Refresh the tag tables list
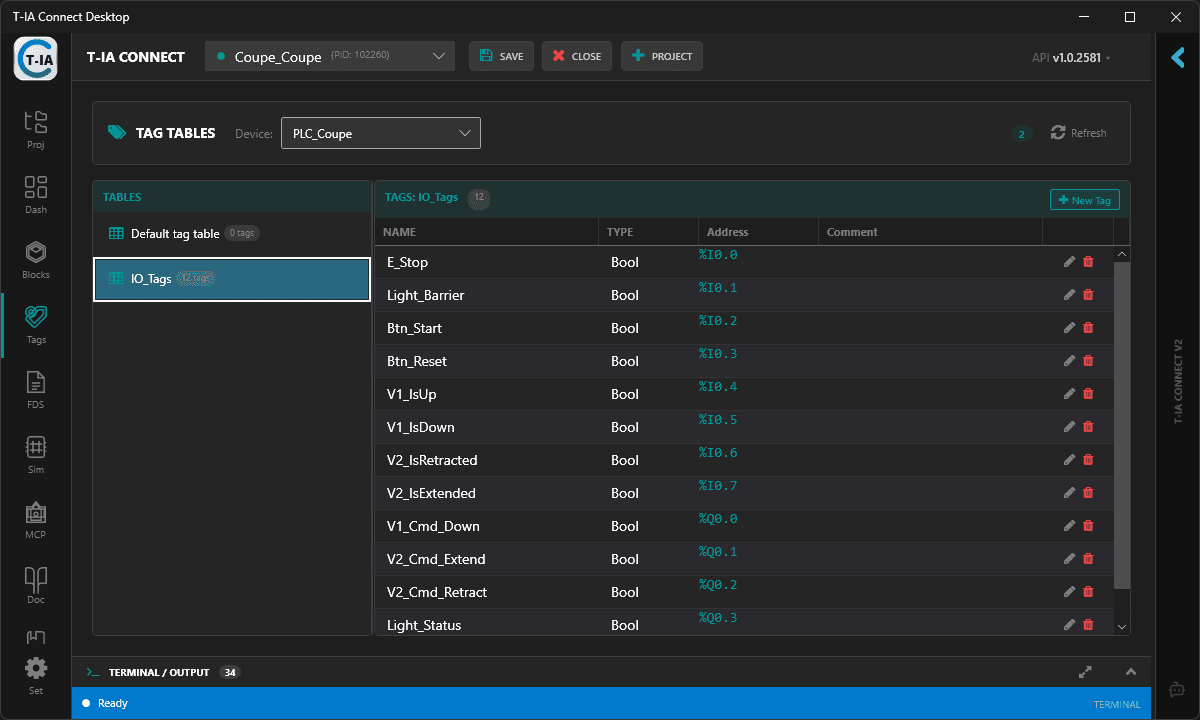 (x=1079, y=132)
